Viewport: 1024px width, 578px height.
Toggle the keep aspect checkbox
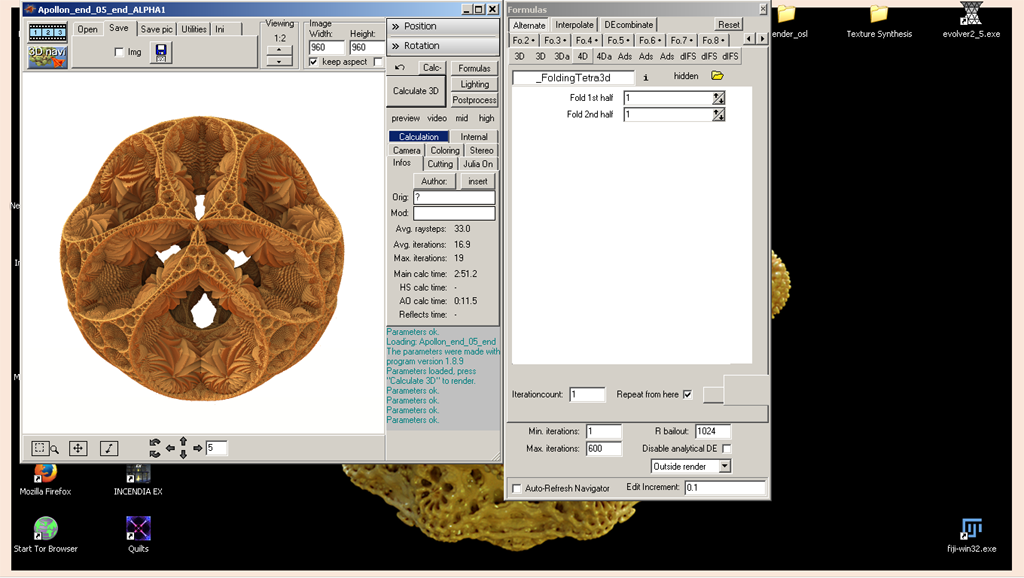pyautogui.click(x=314, y=62)
